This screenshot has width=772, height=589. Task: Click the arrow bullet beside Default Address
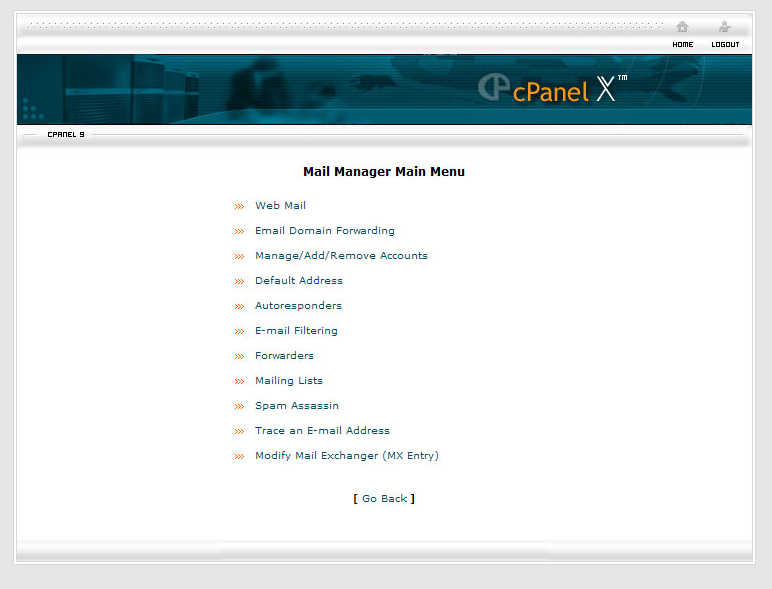pyautogui.click(x=239, y=282)
